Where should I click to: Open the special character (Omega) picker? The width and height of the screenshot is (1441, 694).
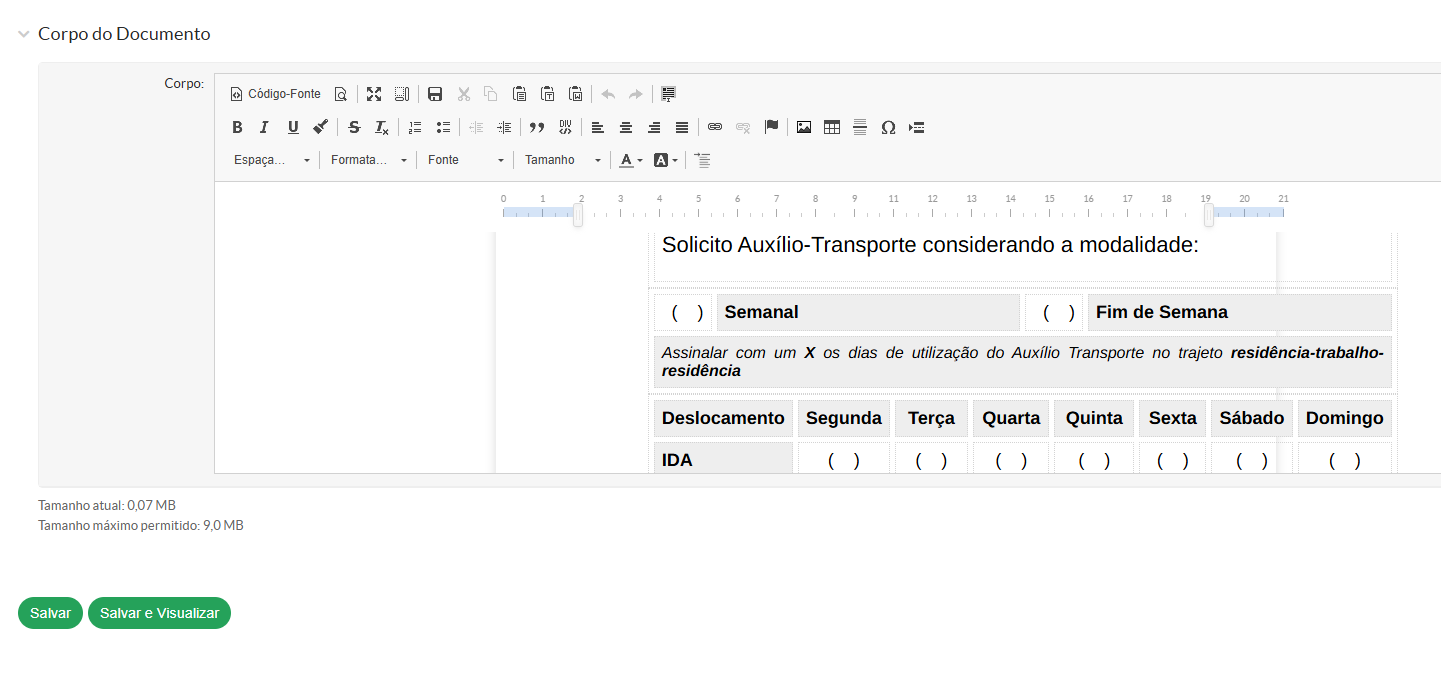tap(887, 127)
